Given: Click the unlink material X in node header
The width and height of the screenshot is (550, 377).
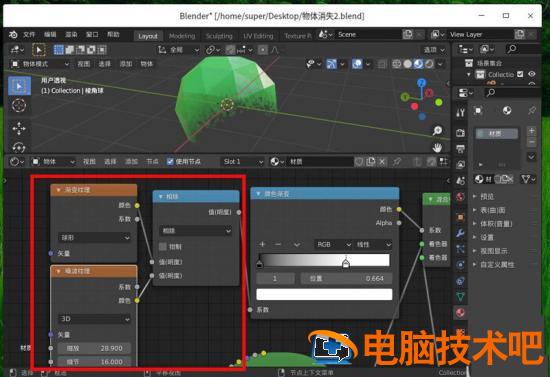Looking at the screenshot, I should (382, 161).
